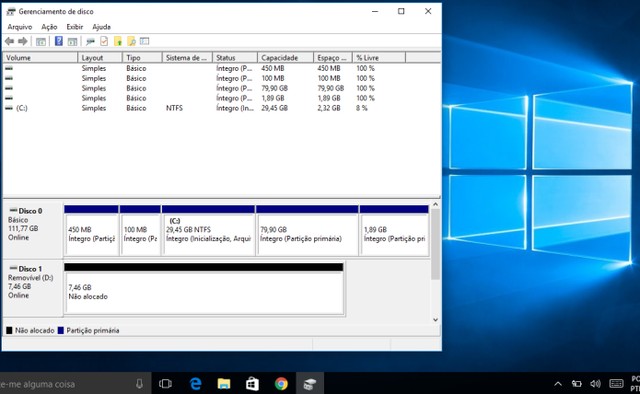Click the Disco 1 removable disk label
This screenshot has height=394, width=640.
(x=33, y=289)
